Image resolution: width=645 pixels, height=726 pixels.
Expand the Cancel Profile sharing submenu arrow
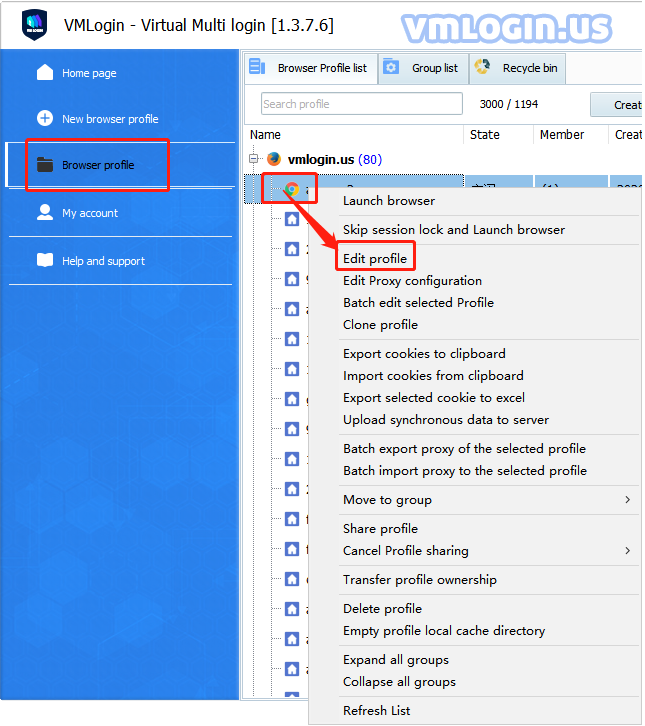(x=628, y=551)
